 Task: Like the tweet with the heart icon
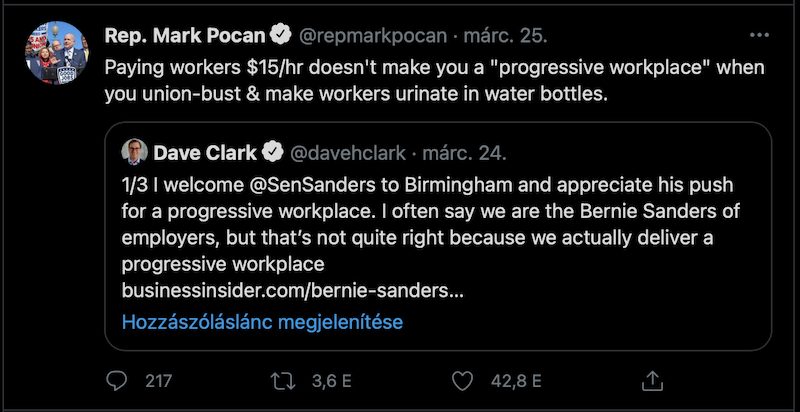pyautogui.click(x=461, y=380)
